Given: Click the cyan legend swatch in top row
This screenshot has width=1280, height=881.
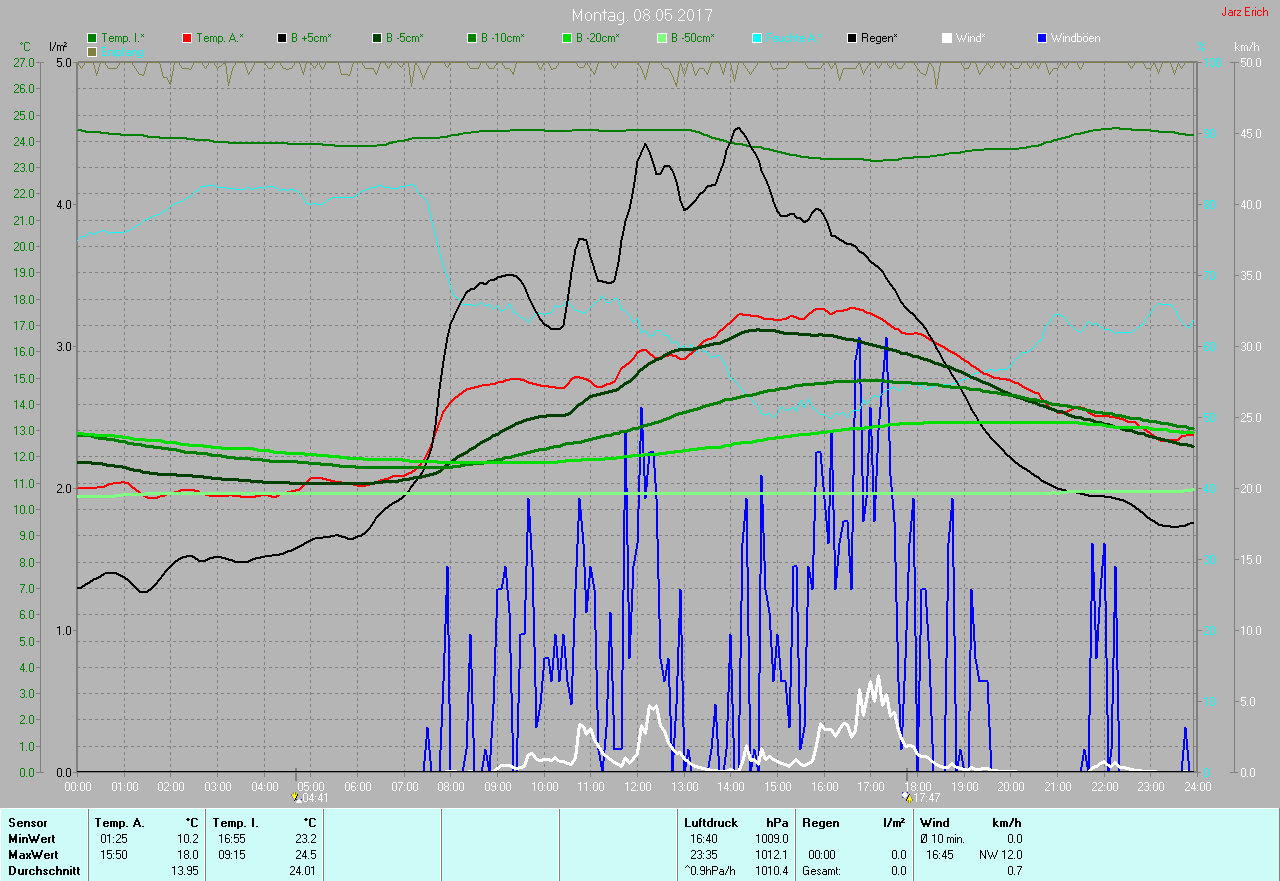Looking at the screenshot, I should coord(757,38).
